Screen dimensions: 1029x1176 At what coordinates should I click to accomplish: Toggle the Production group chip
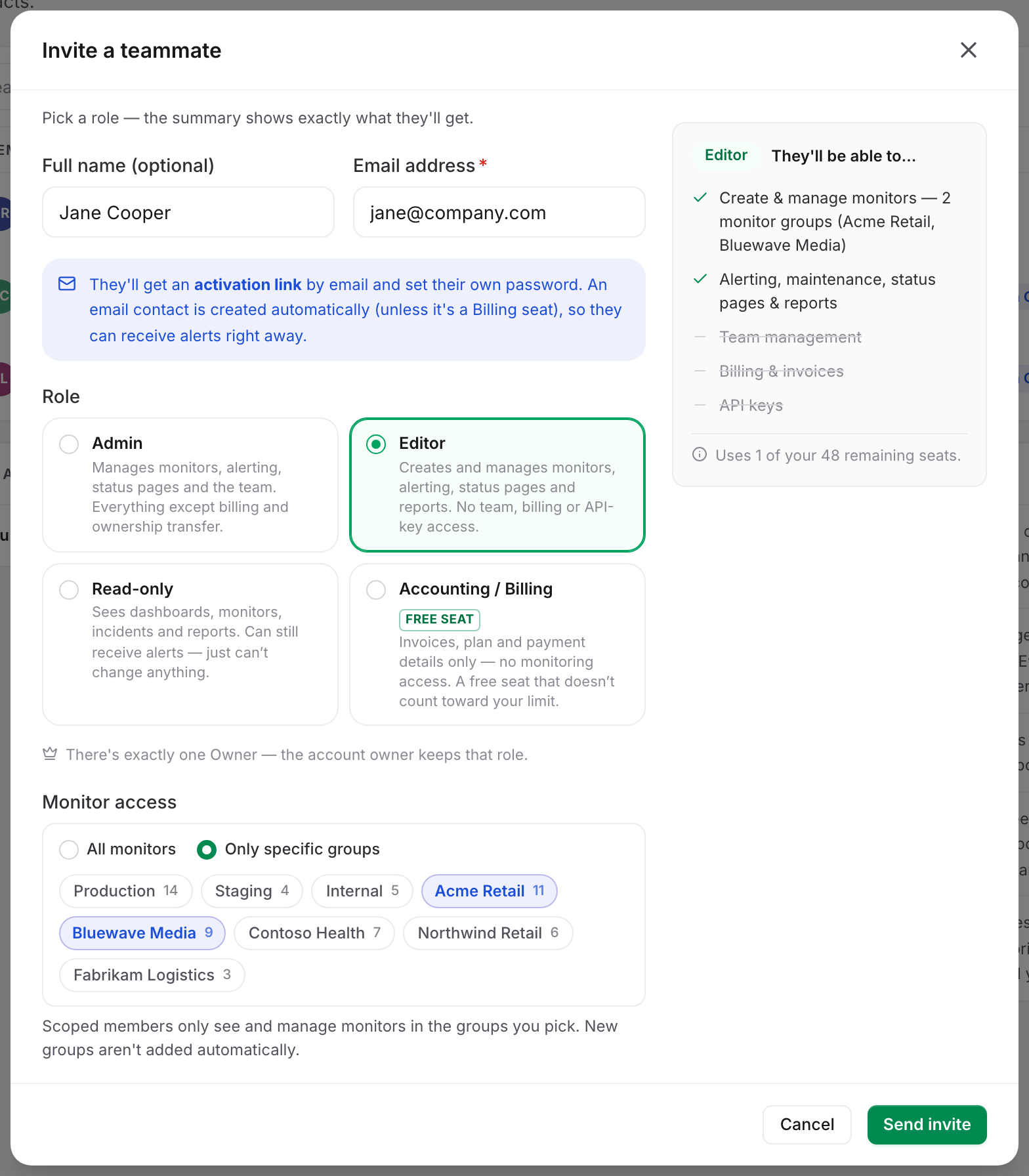(126, 891)
